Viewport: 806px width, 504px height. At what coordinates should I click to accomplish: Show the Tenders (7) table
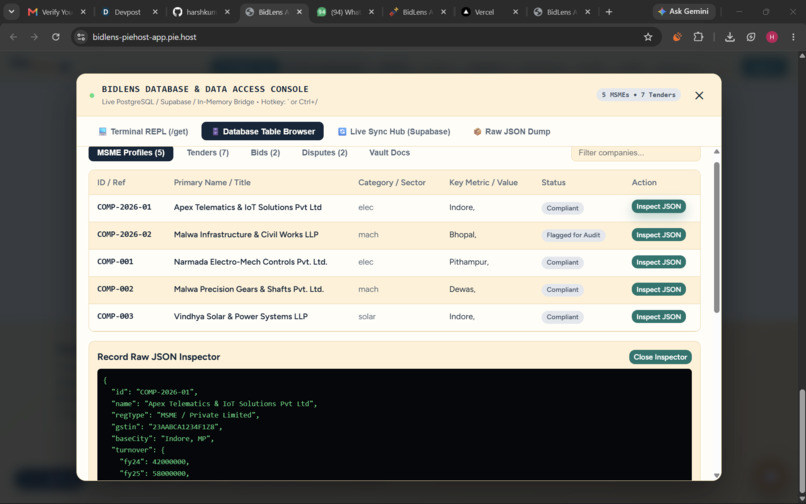click(x=208, y=153)
